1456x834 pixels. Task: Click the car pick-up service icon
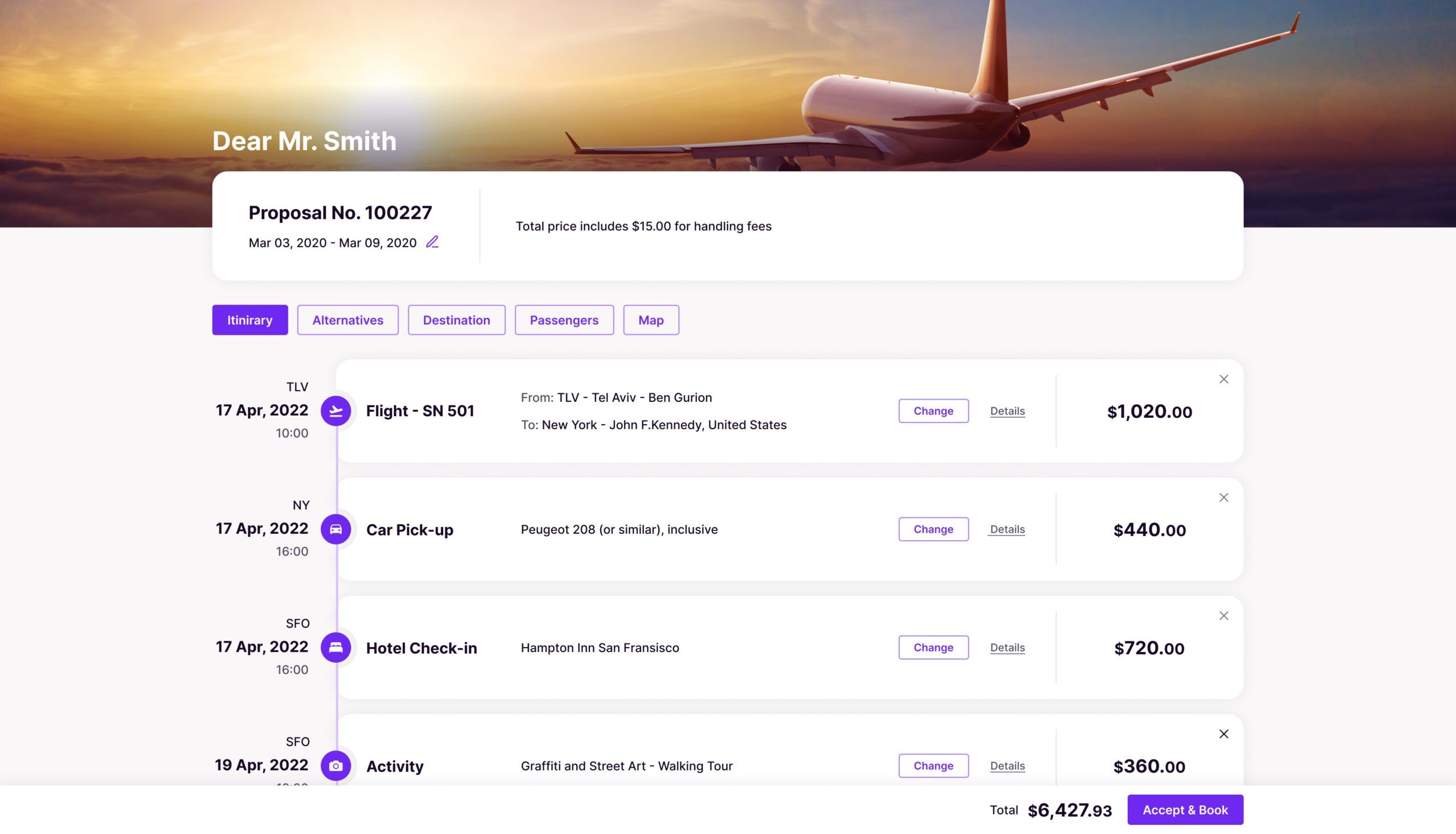pos(335,529)
